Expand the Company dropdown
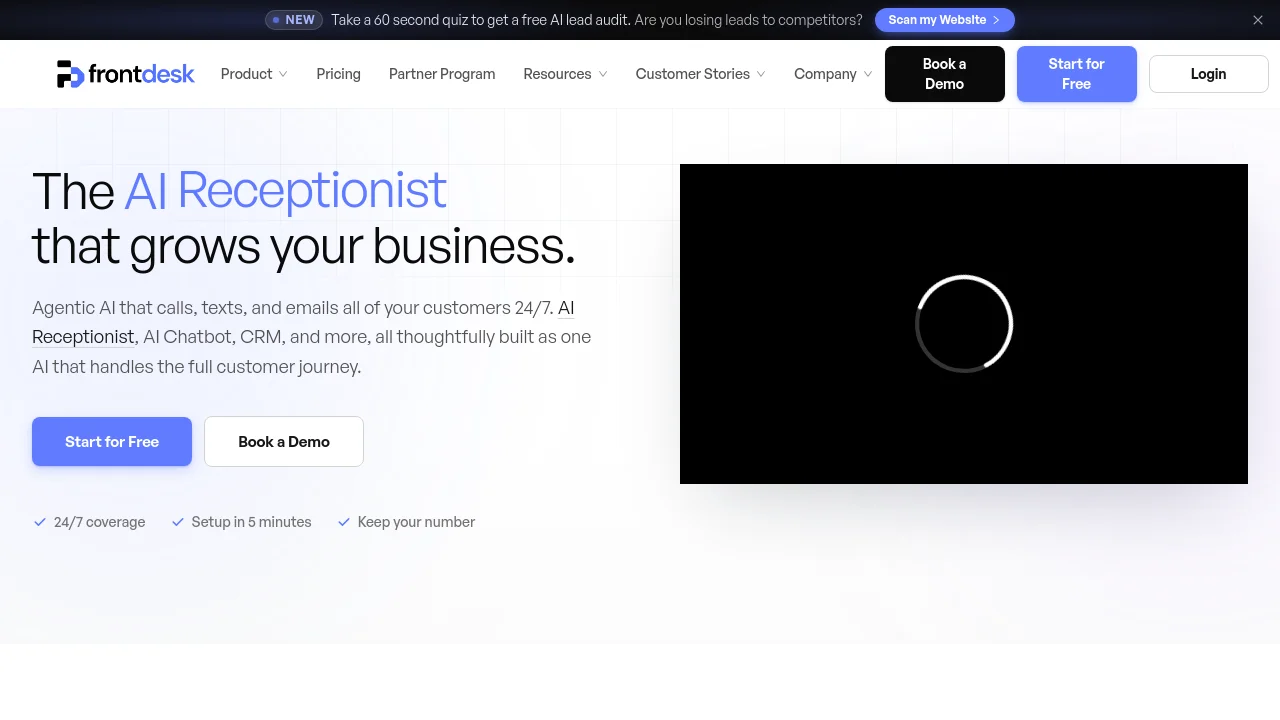Screen dimensions: 1280x720 833,74
